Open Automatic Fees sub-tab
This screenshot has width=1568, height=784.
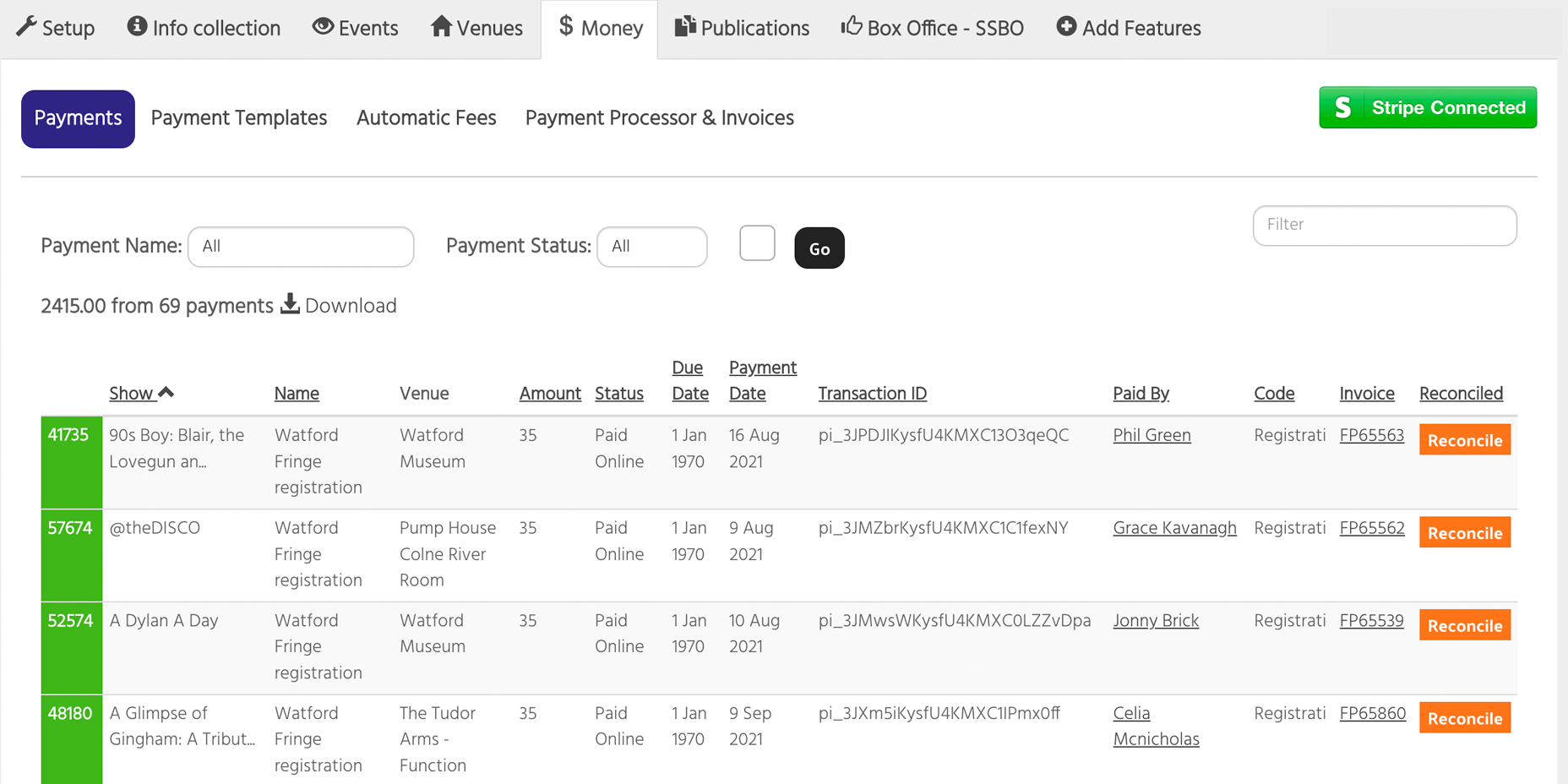pyautogui.click(x=427, y=118)
